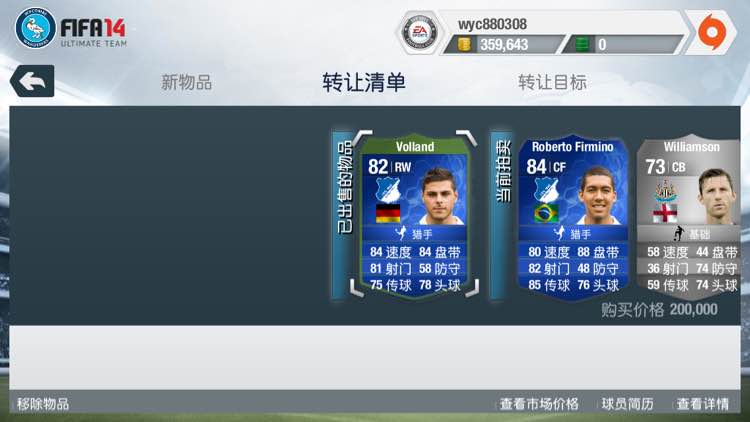Select the Volland 82 RW card

(x=415, y=217)
